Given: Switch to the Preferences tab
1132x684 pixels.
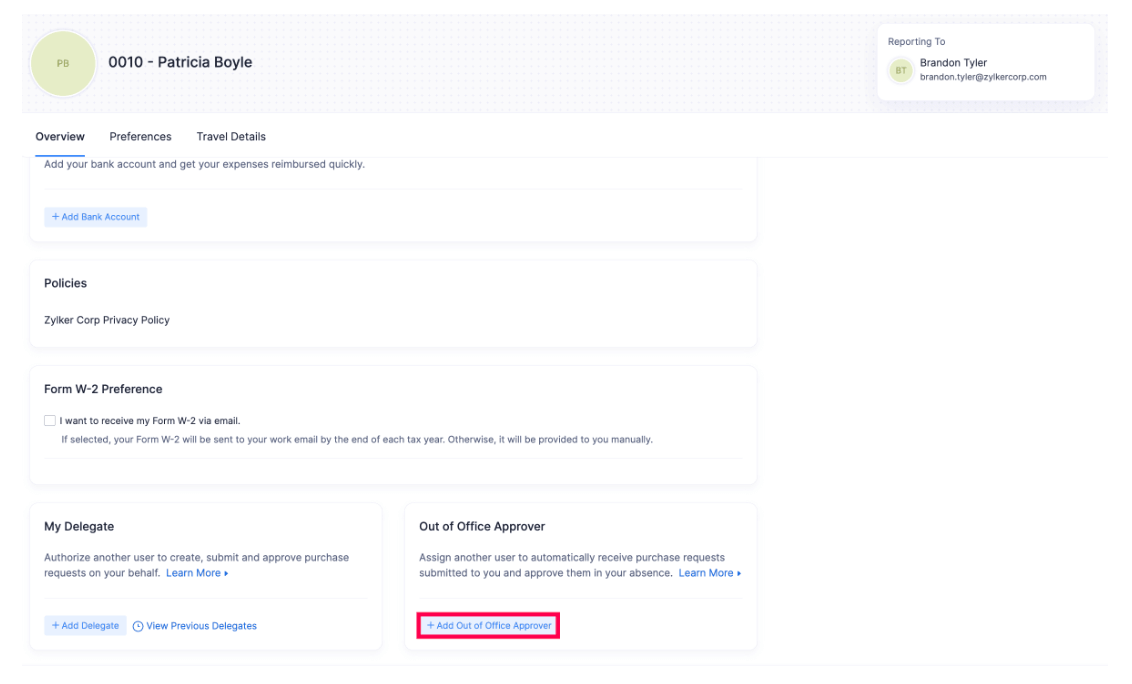Looking at the screenshot, I should pos(140,136).
